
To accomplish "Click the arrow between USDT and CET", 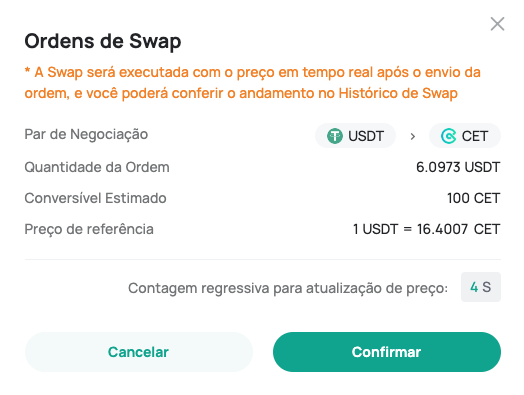I will pos(413,136).
